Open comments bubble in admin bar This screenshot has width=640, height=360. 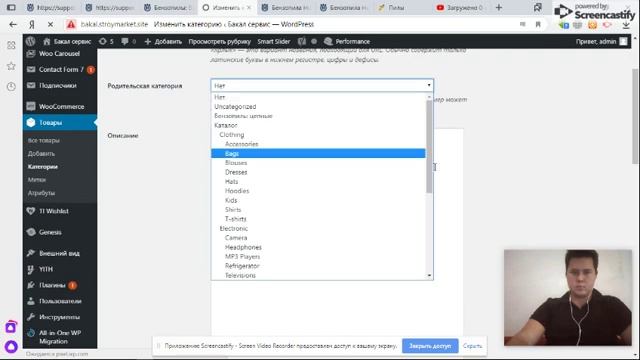click(x=129, y=41)
